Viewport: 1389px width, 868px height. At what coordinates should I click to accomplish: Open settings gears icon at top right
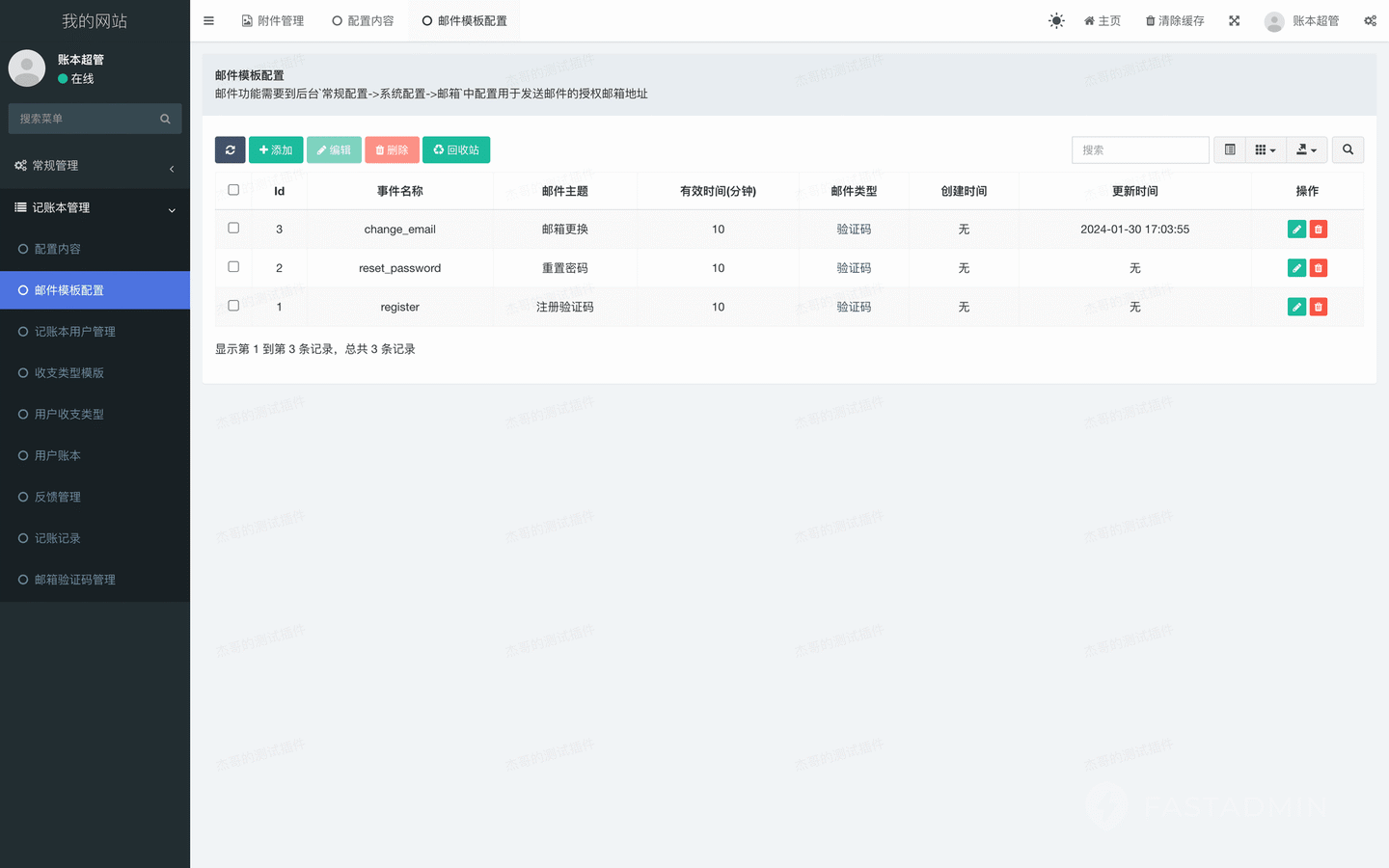click(1370, 20)
